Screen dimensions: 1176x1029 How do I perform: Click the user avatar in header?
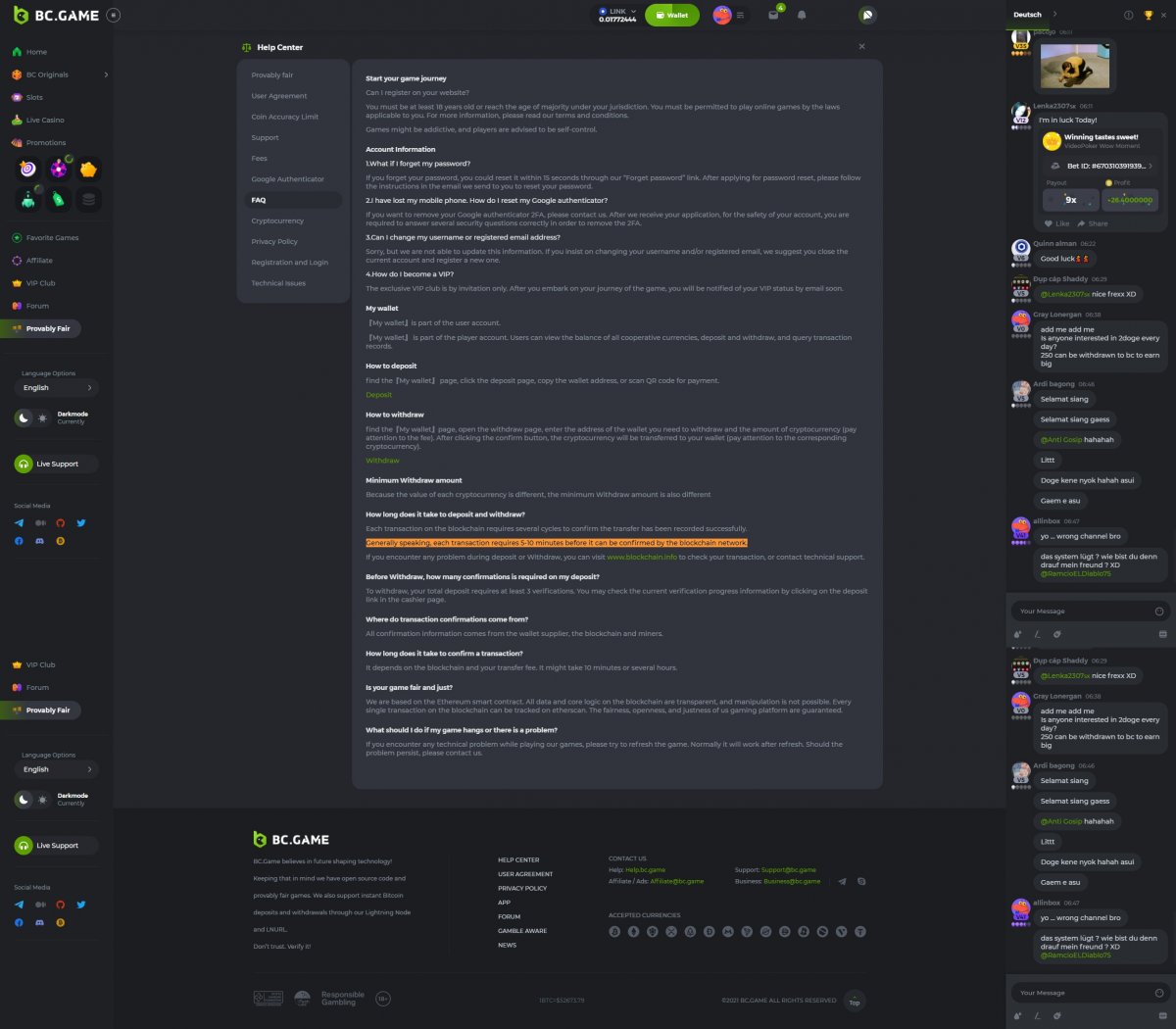(x=722, y=16)
